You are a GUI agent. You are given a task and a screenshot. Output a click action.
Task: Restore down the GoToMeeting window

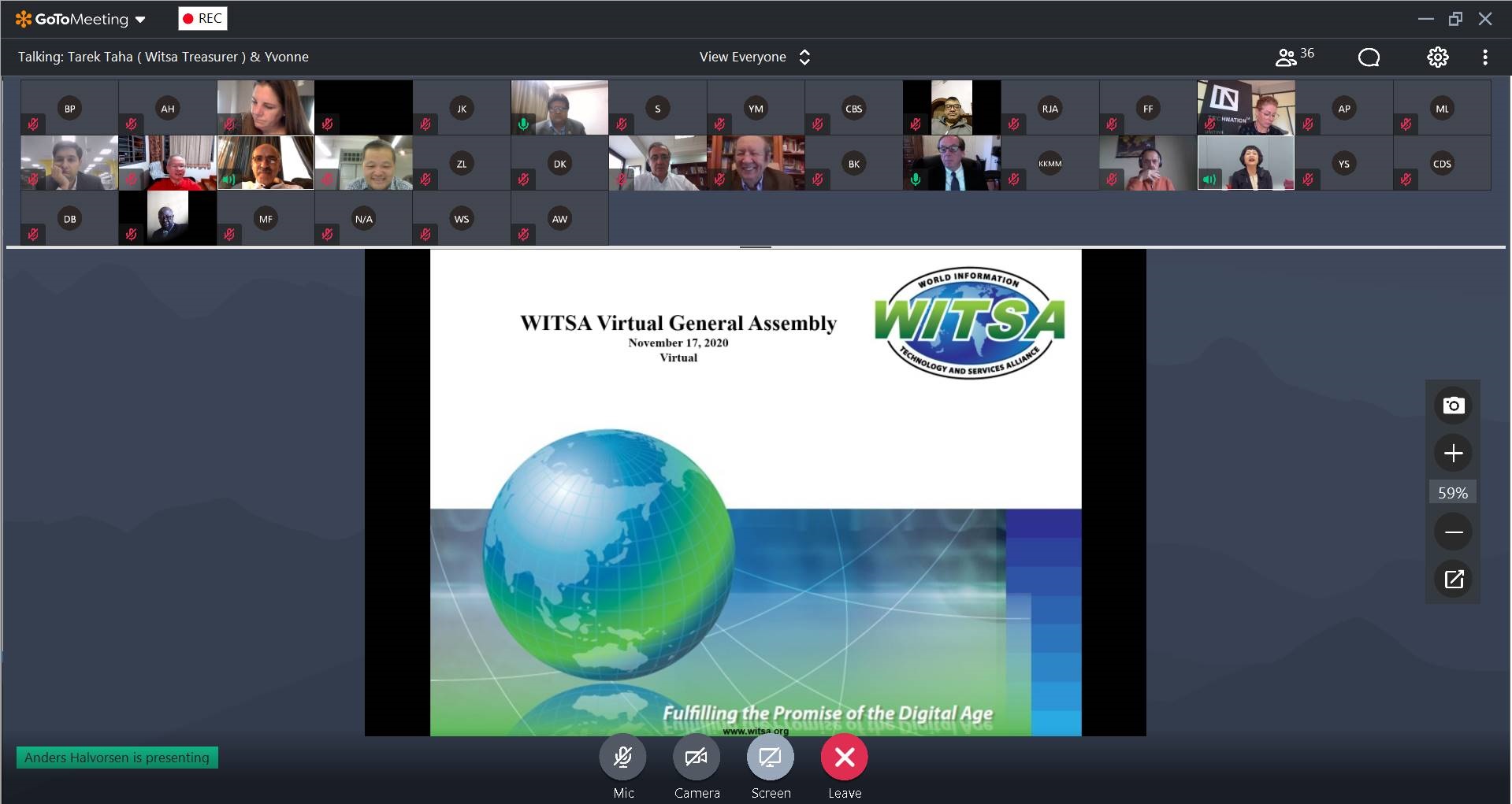[x=1455, y=19]
